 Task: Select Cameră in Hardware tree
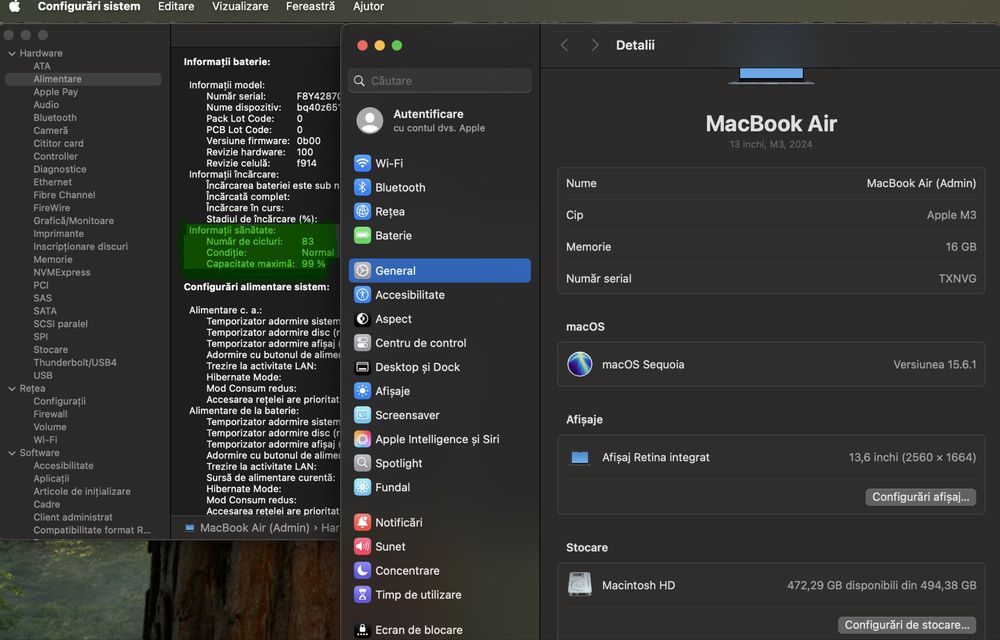(50, 131)
